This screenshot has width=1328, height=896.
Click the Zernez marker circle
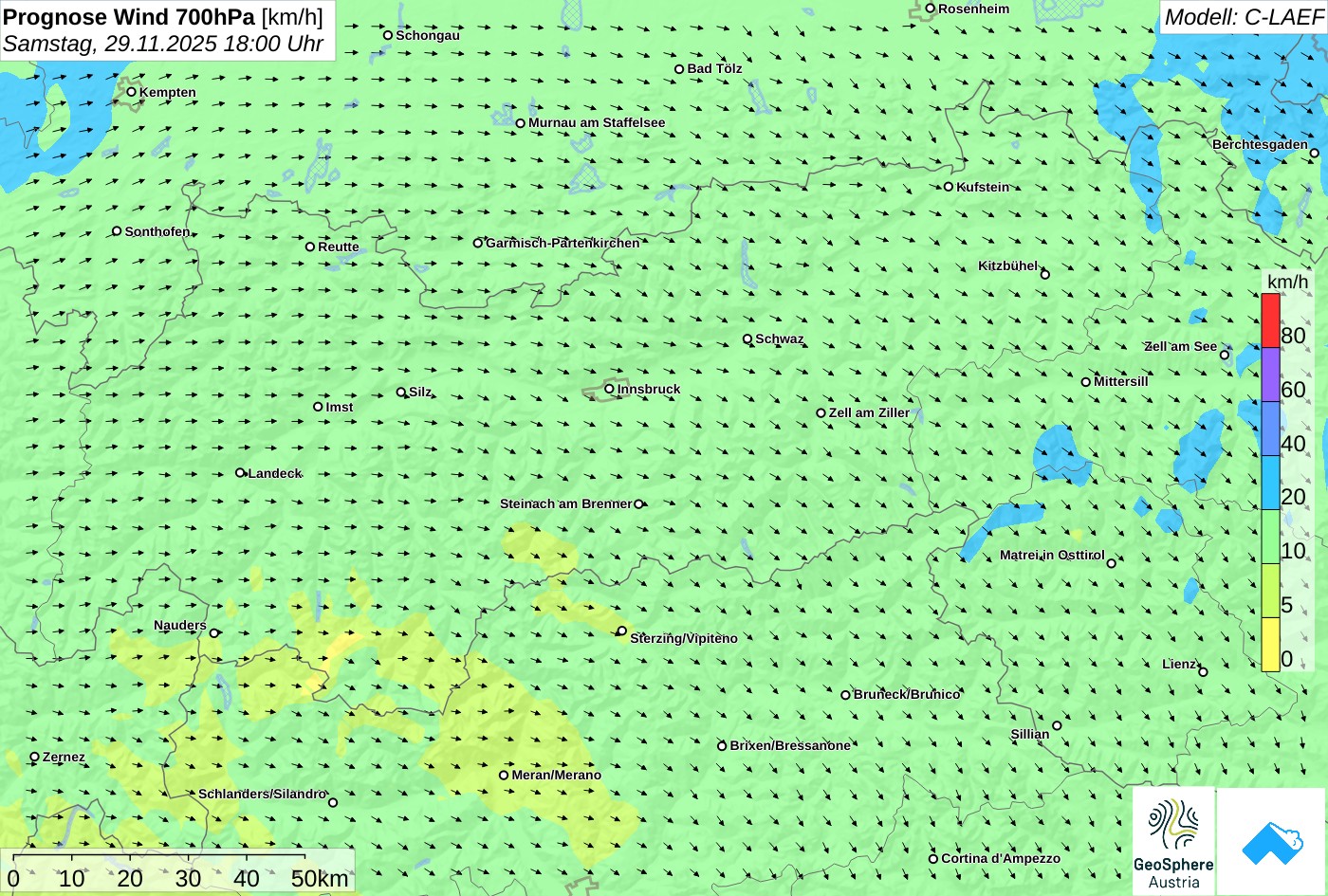pos(35,758)
